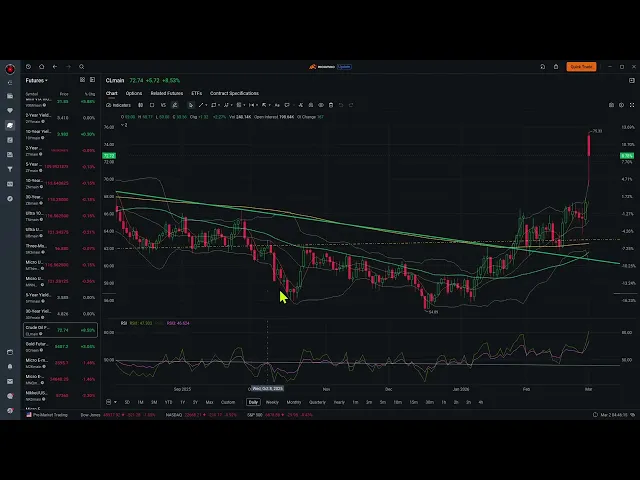Expand the range measure dropdown arrow
640x480 pixels.
(257, 105)
